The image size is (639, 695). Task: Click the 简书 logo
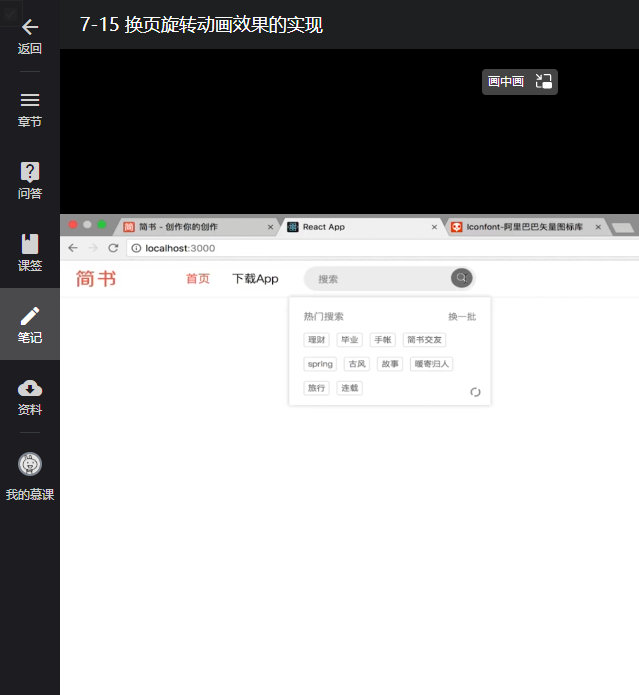pos(96,279)
